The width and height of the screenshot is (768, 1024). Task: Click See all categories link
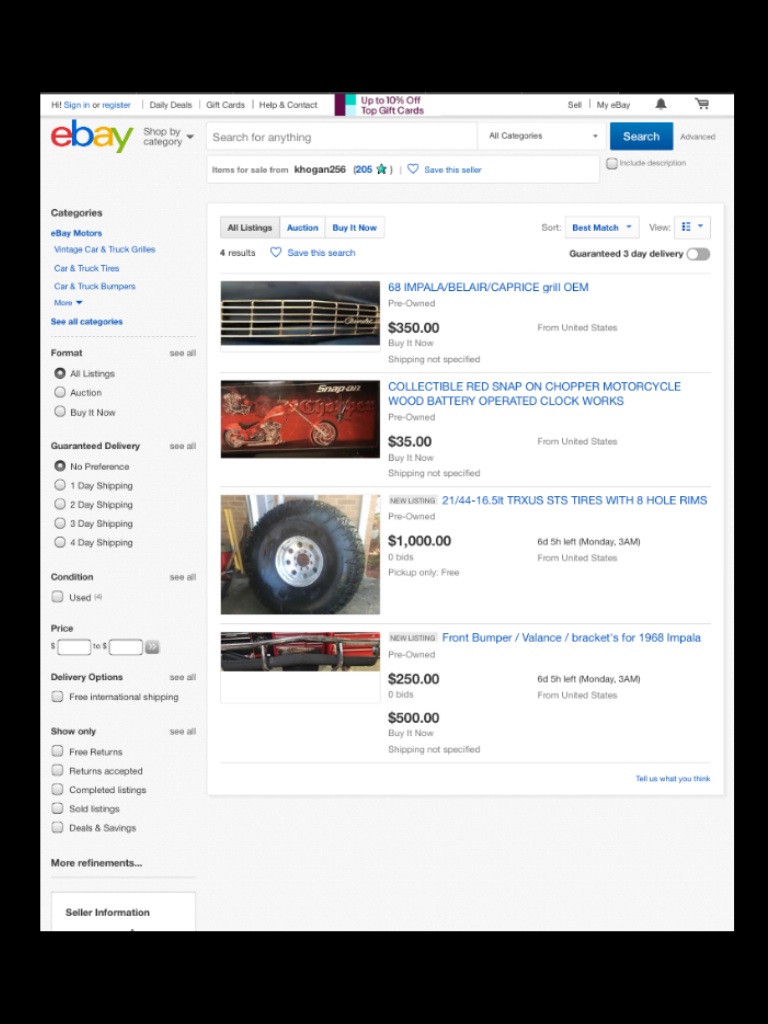[87, 321]
